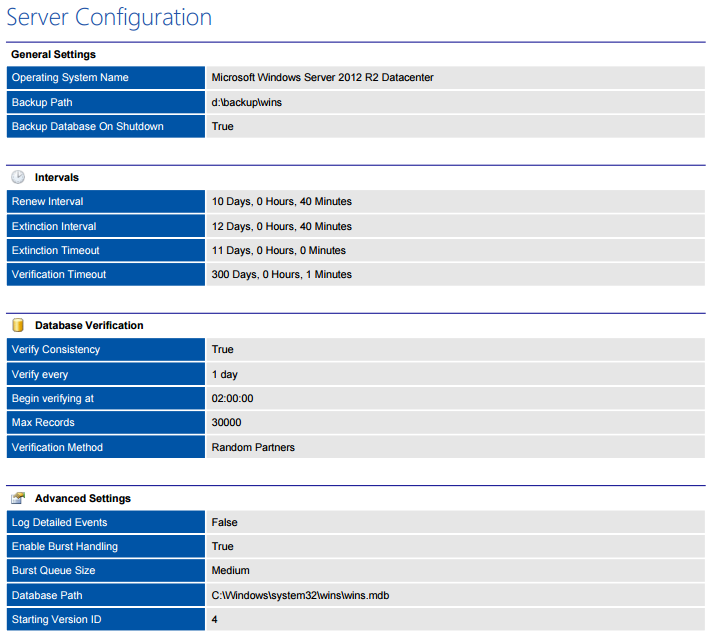The height and width of the screenshot is (636, 712).
Task: Click the Database Verification heading
Action: tap(89, 325)
